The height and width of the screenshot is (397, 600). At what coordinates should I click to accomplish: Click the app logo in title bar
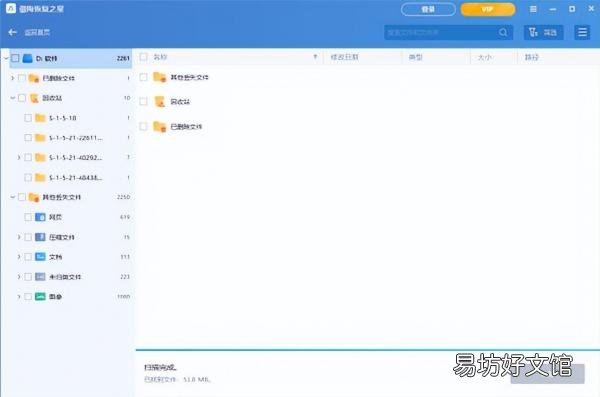click(x=11, y=8)
